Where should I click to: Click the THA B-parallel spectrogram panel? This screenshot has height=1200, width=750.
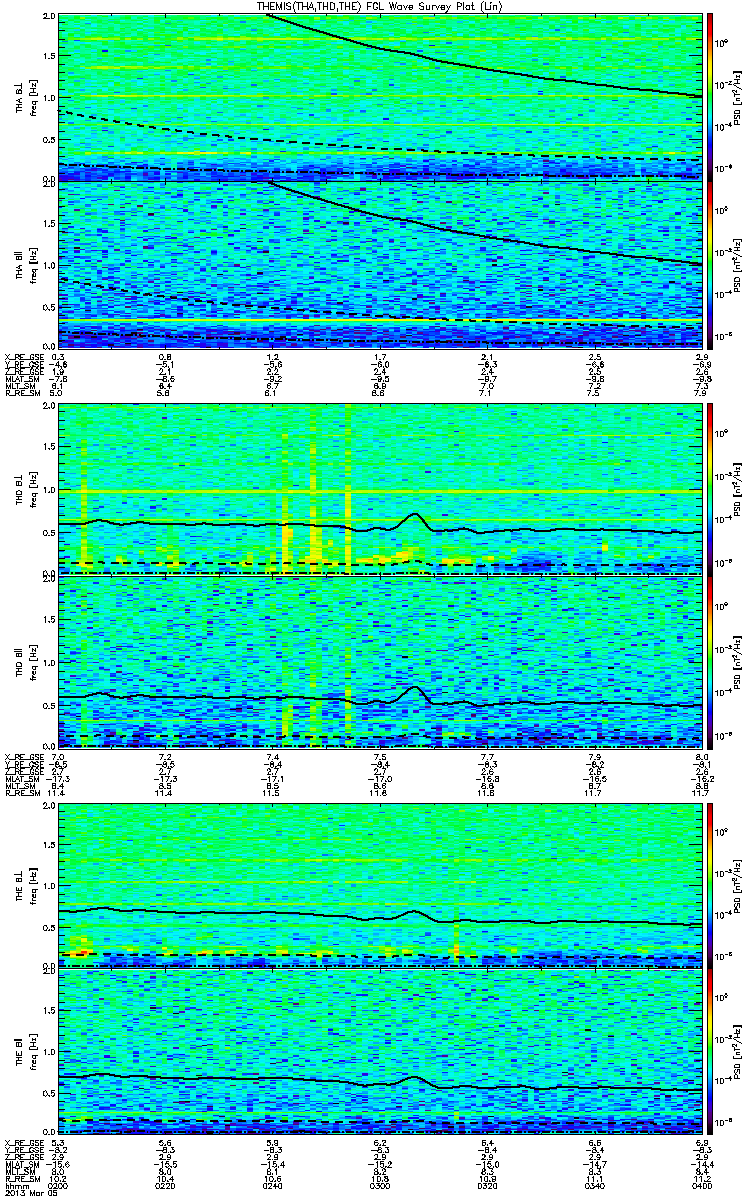pos(379,264)
